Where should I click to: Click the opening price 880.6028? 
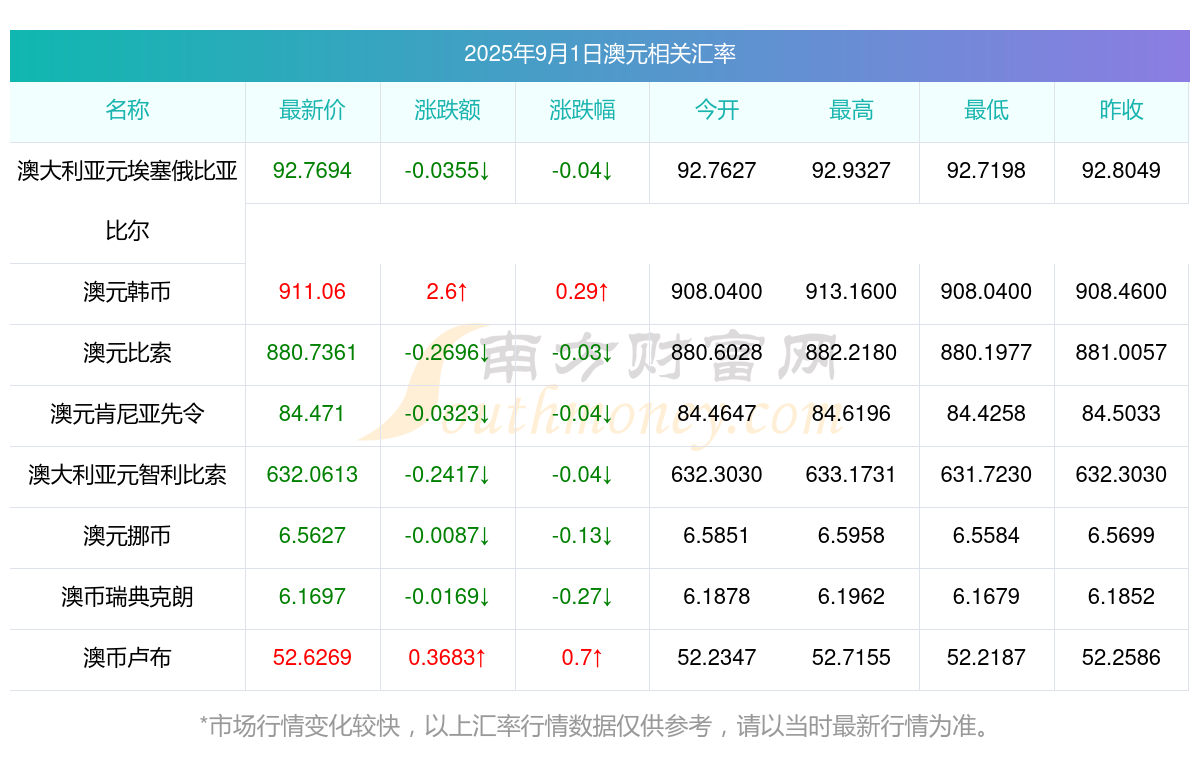(717, 353)
